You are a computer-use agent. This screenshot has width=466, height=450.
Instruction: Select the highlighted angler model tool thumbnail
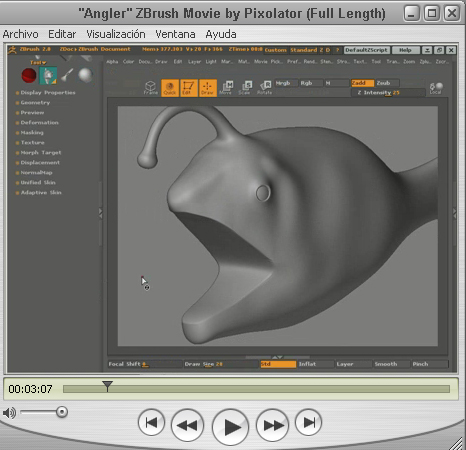coord(48,76)
